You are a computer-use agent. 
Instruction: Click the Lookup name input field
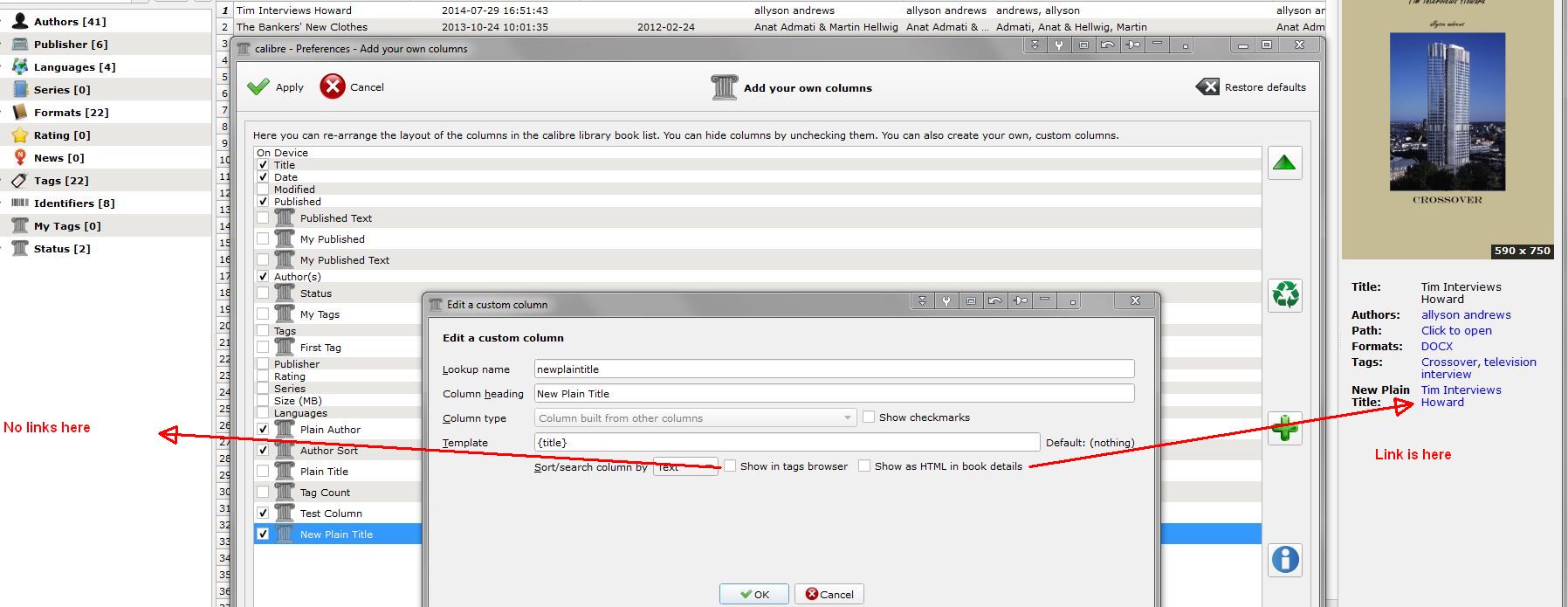834,369
